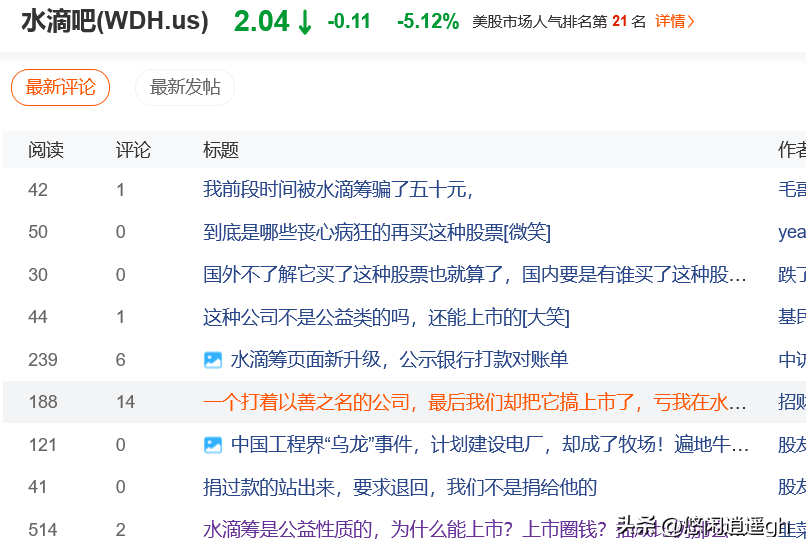The width and height of the screenshot is (806, 551).
Task: Open post 捐过款的站出来，要求退回
Action: [x=400, y=487]
